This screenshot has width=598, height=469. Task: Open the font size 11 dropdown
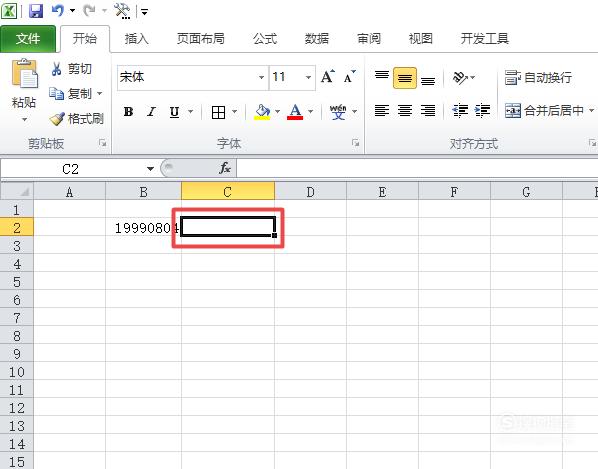click(308, 77)
